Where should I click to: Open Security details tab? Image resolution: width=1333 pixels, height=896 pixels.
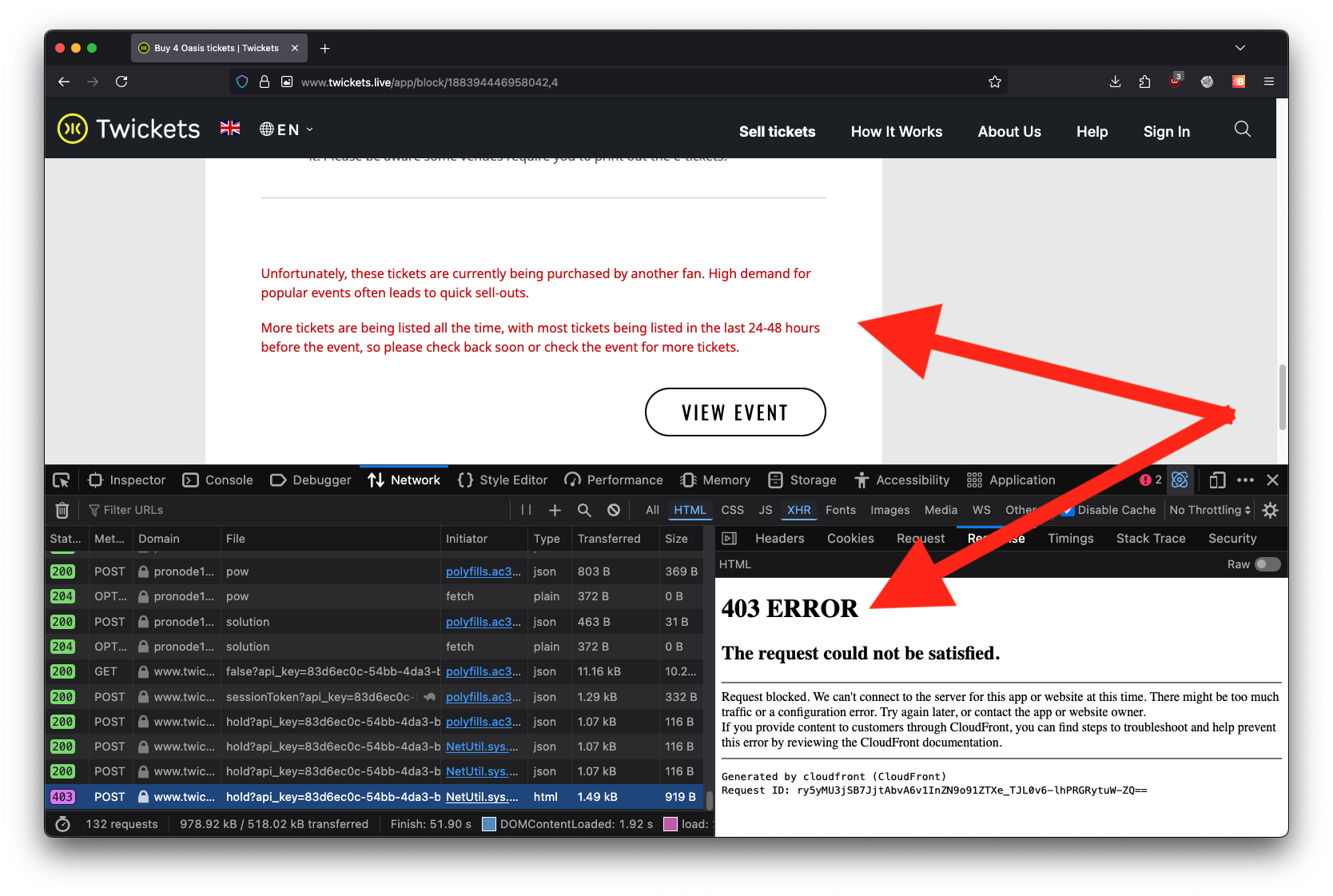1232,539
